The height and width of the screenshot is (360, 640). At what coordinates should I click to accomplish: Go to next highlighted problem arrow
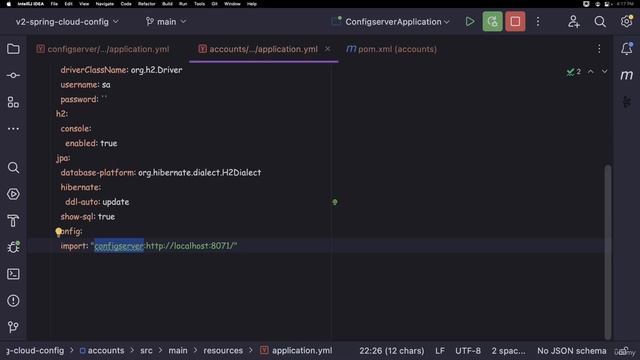coord(604,71)
